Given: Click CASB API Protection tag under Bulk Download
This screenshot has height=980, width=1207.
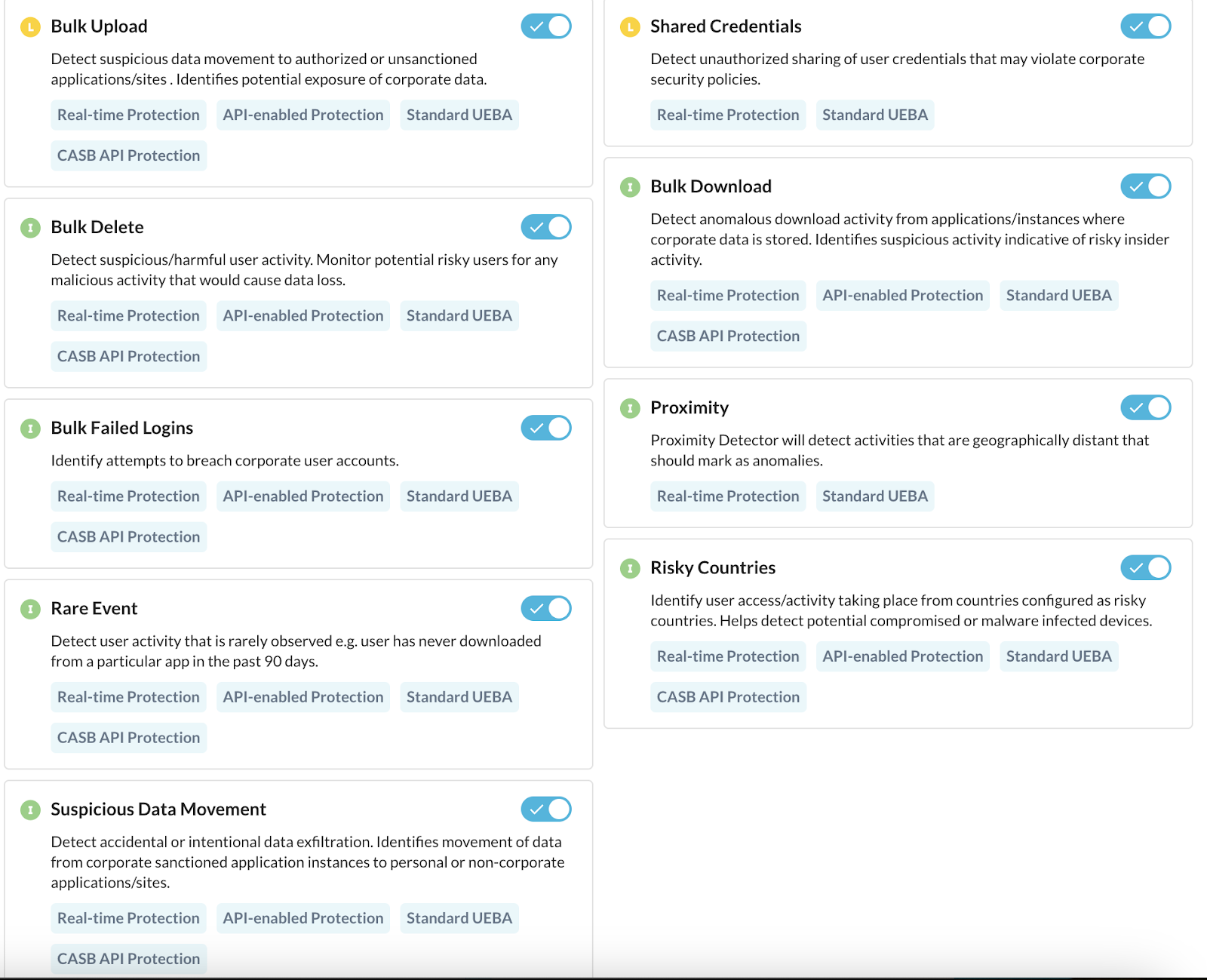Looking at the screenshot, I should click(x=728, y=336).
